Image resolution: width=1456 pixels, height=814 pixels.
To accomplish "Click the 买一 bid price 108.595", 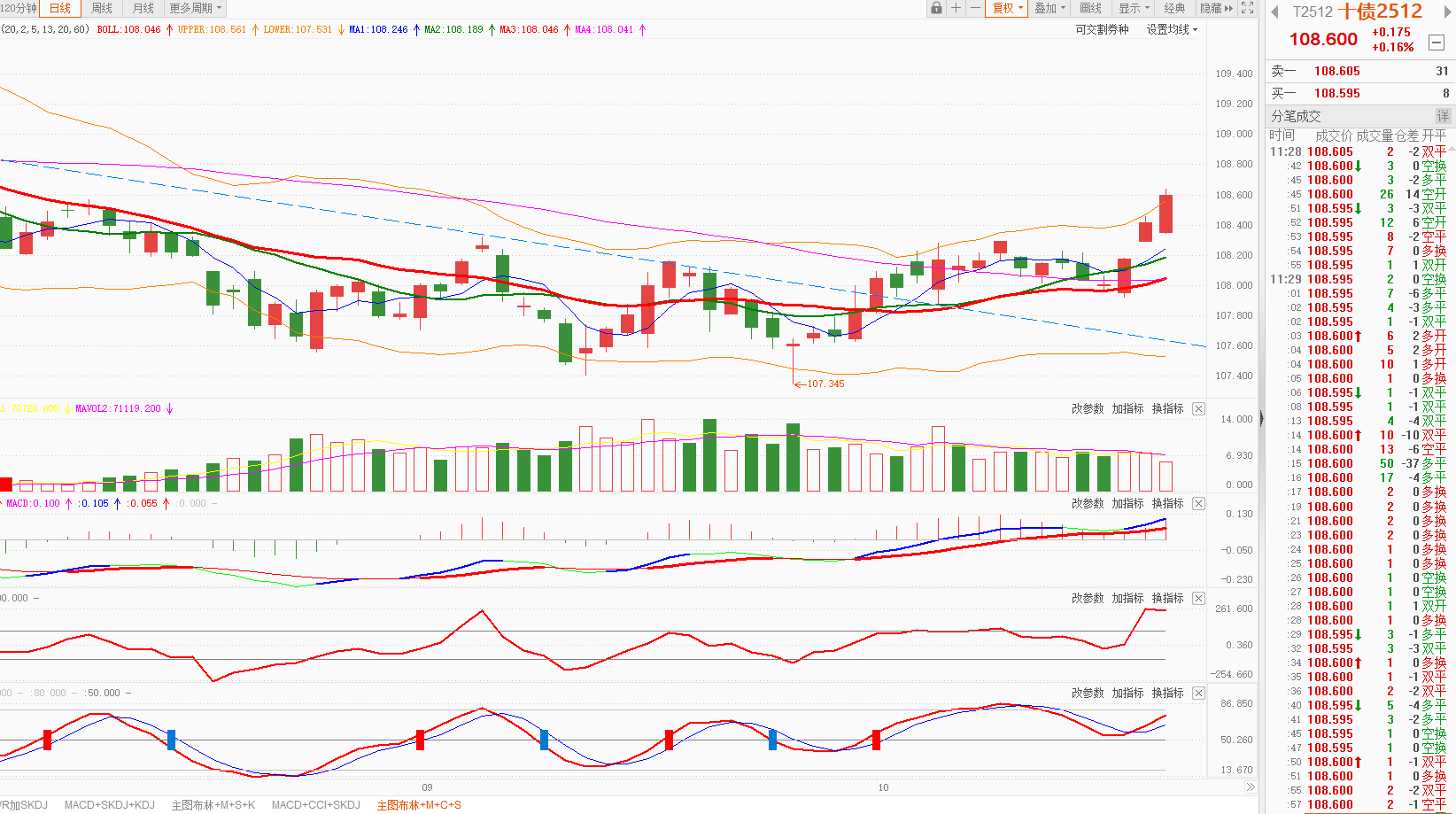I will tap(1336, 93).
